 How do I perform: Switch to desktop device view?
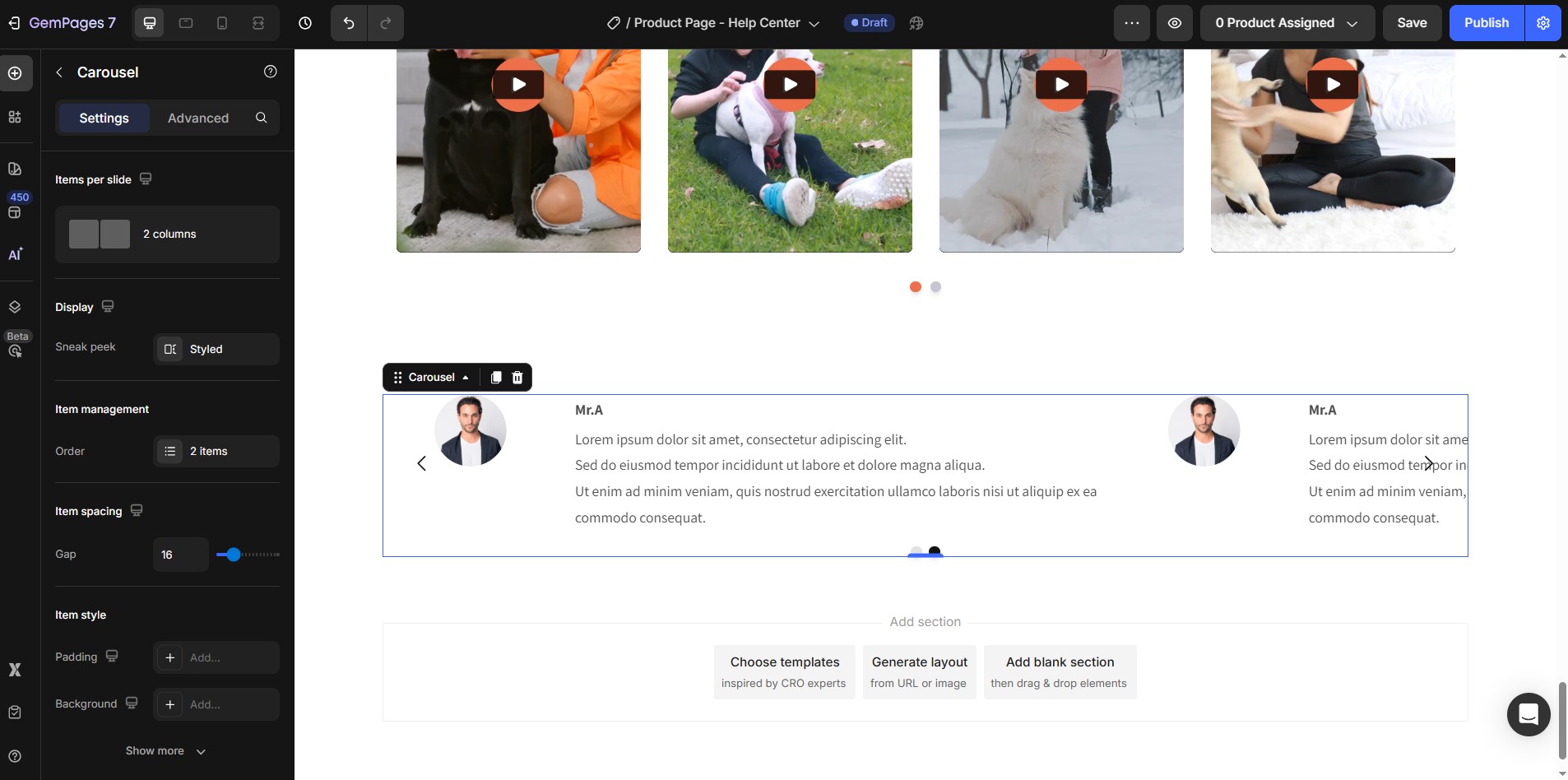click(150, 23)
